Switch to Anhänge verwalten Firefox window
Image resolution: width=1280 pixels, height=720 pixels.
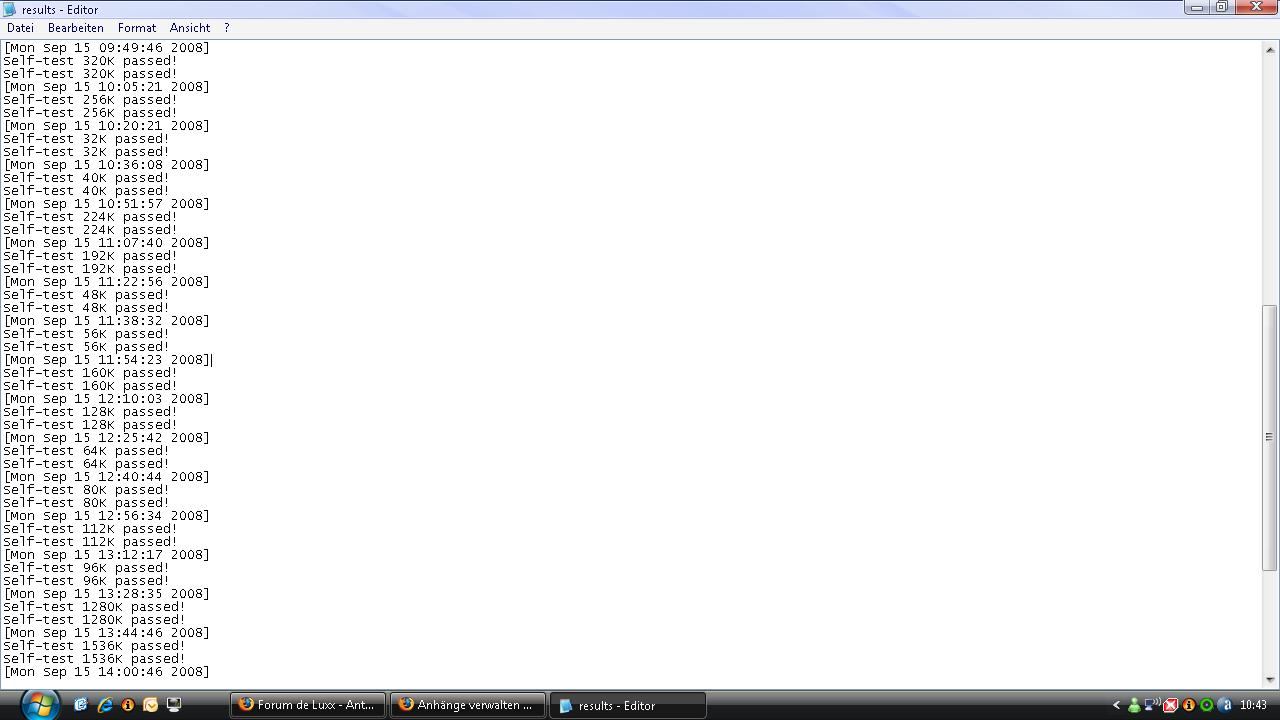pyautogui.click(x=468, y=705)
